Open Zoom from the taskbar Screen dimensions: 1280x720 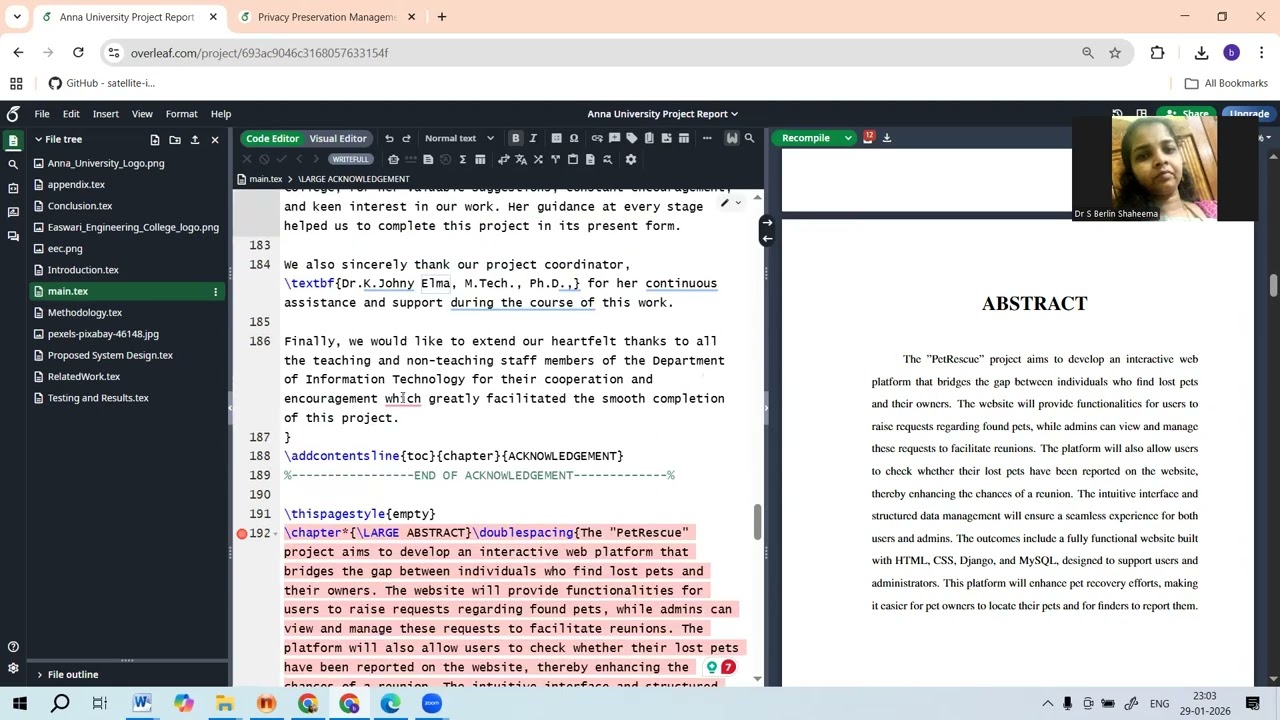pyautogui.click(x=431, y=704)
